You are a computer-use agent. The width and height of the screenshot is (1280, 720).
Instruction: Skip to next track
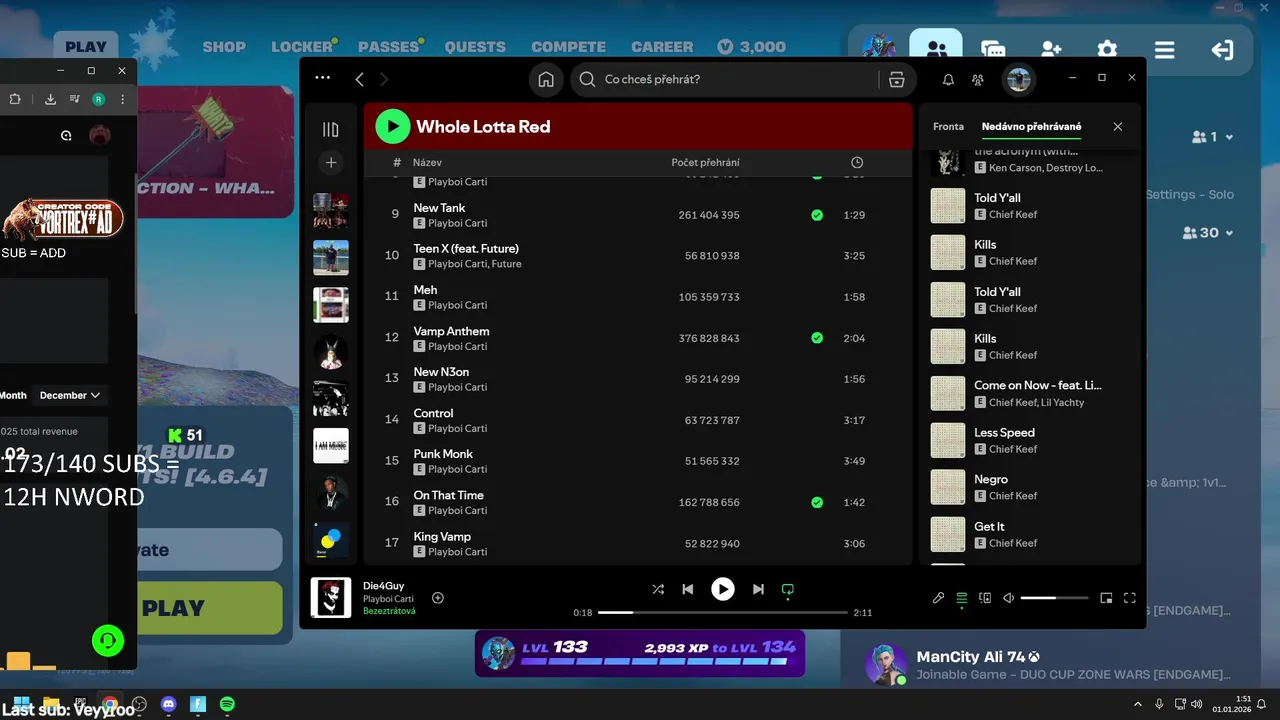pyautogui.click(x=758, y=589)
